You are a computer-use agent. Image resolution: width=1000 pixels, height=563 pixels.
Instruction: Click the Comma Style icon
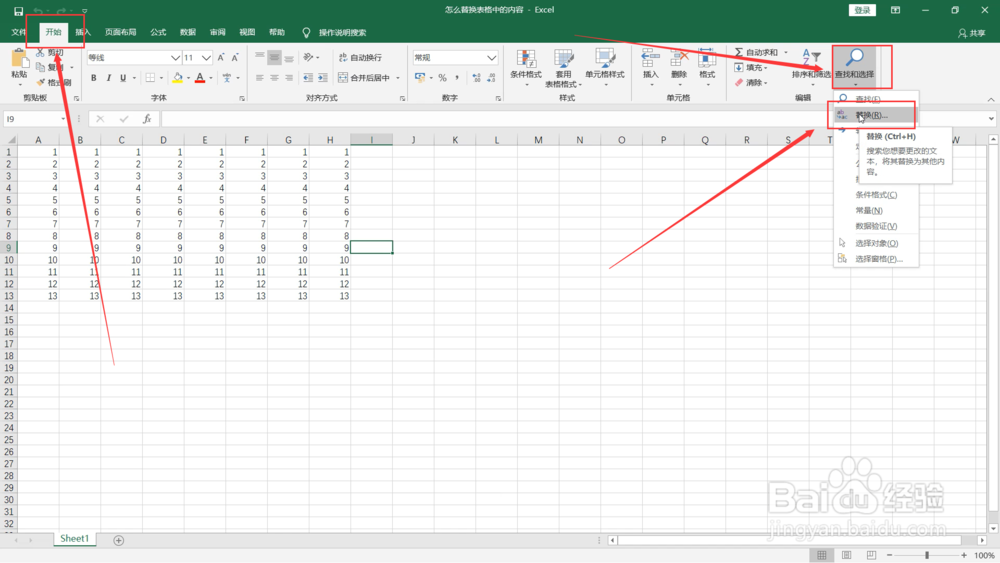click(x=457, y=78)
